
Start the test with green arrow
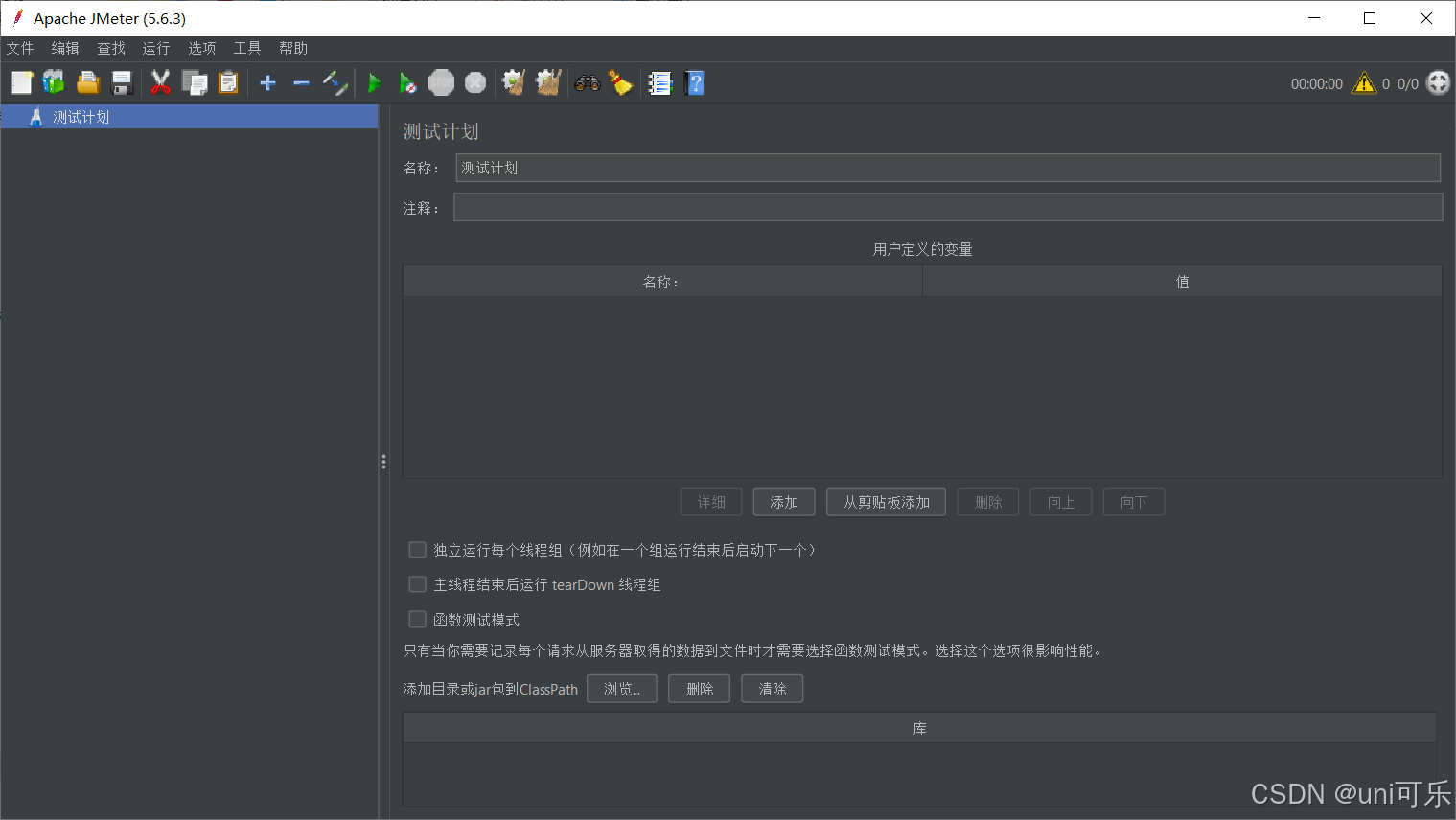375,83
